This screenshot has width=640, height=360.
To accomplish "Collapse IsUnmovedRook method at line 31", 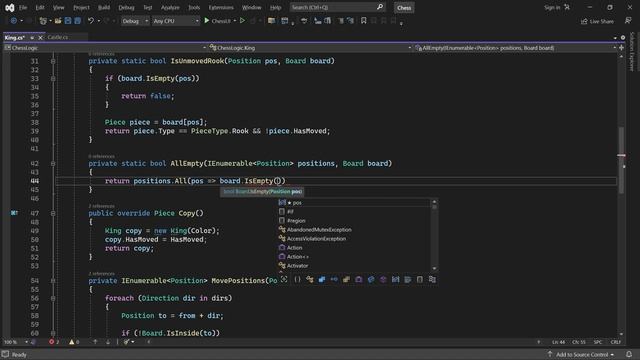I will (53, 61).
